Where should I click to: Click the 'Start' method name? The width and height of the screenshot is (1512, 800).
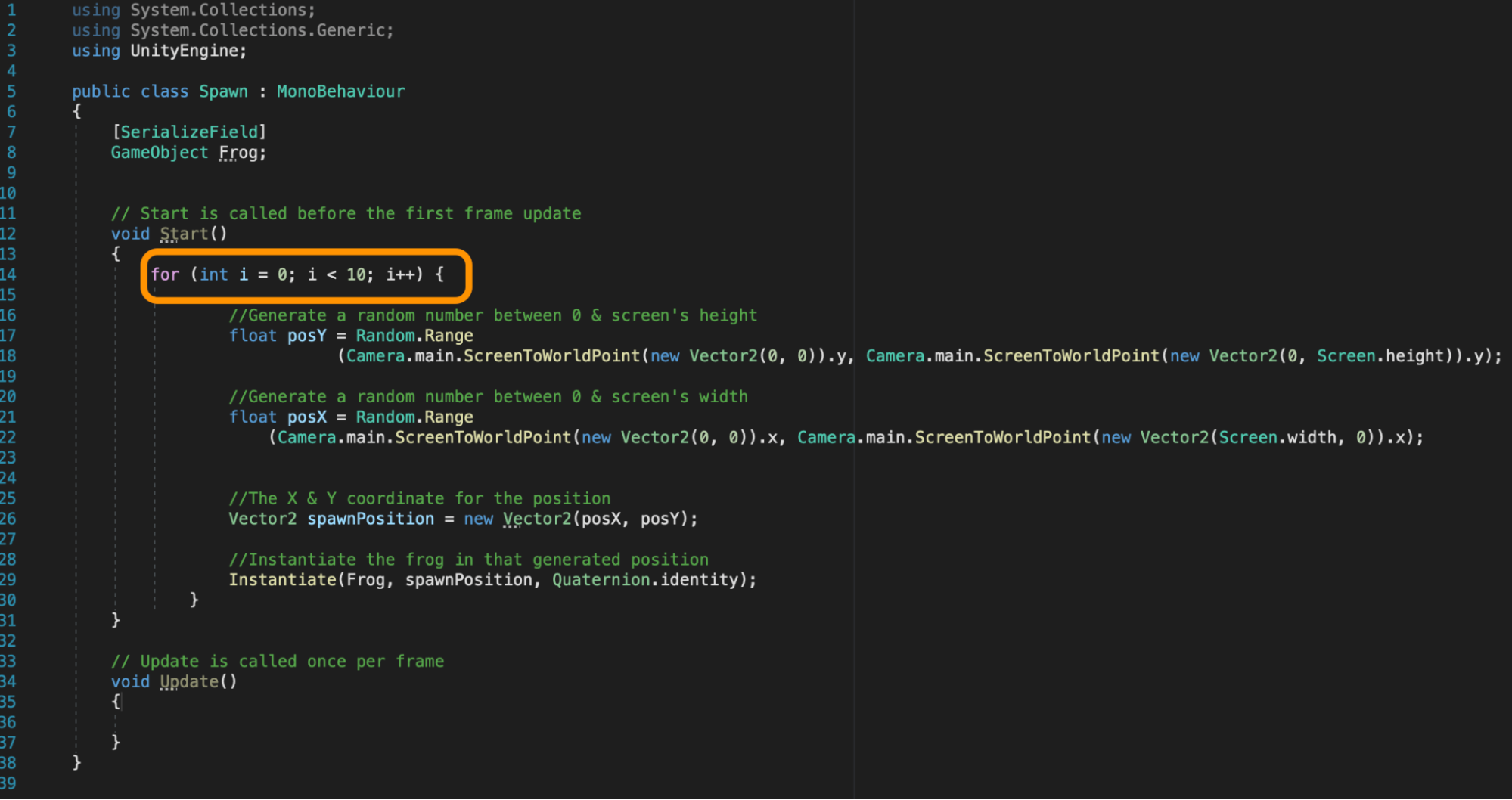pos(184,234)
